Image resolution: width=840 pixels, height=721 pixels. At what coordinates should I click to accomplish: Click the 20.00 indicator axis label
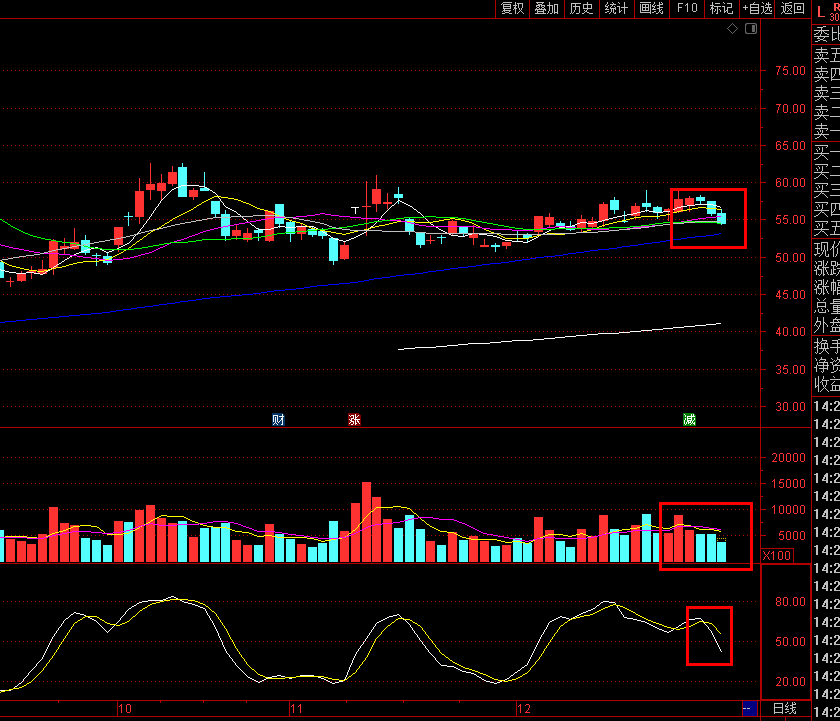click(x=790, y=681)
